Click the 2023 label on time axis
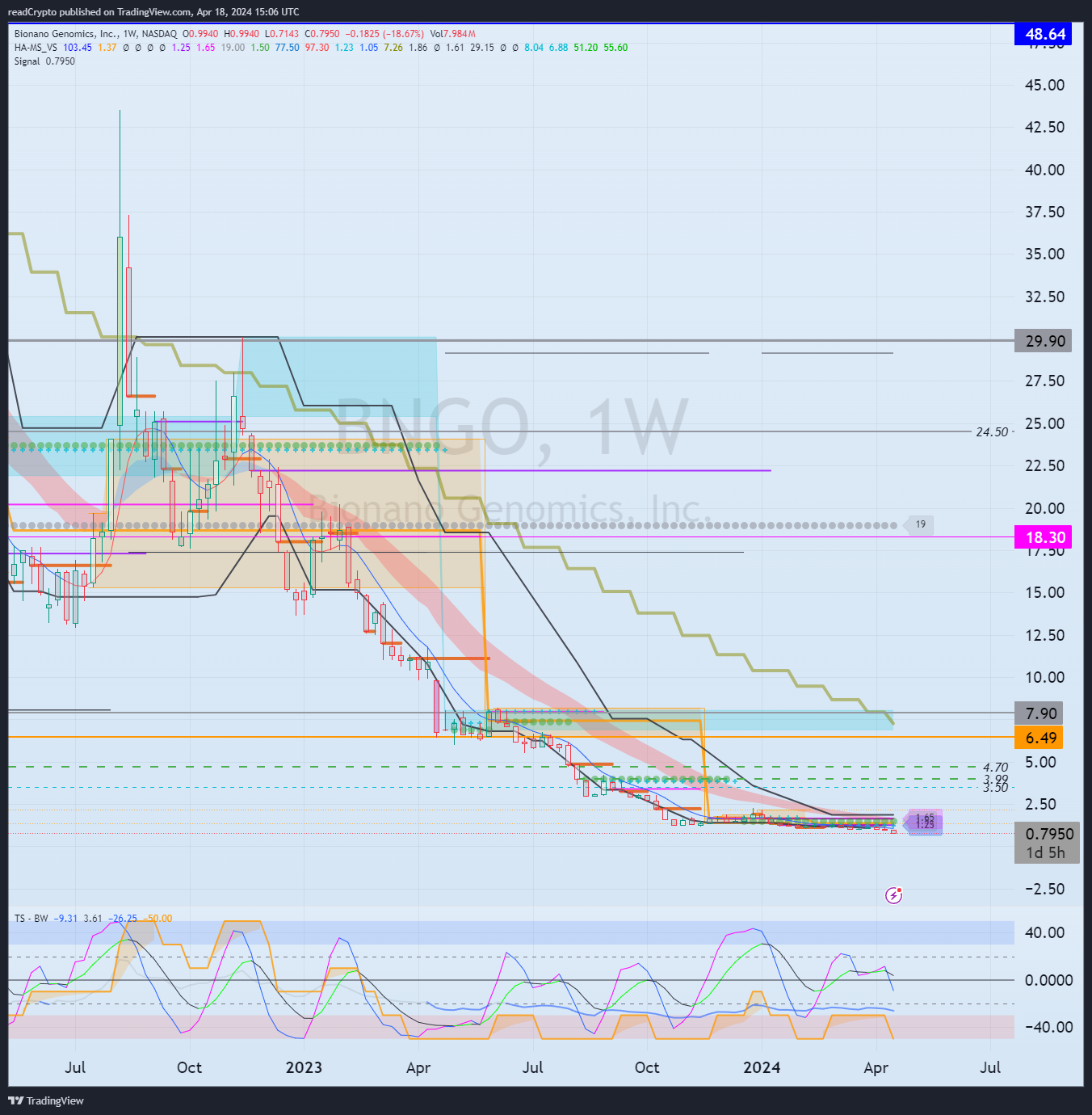Viewport: 1092px width, 1115px height. click(x=304, y=1067)
